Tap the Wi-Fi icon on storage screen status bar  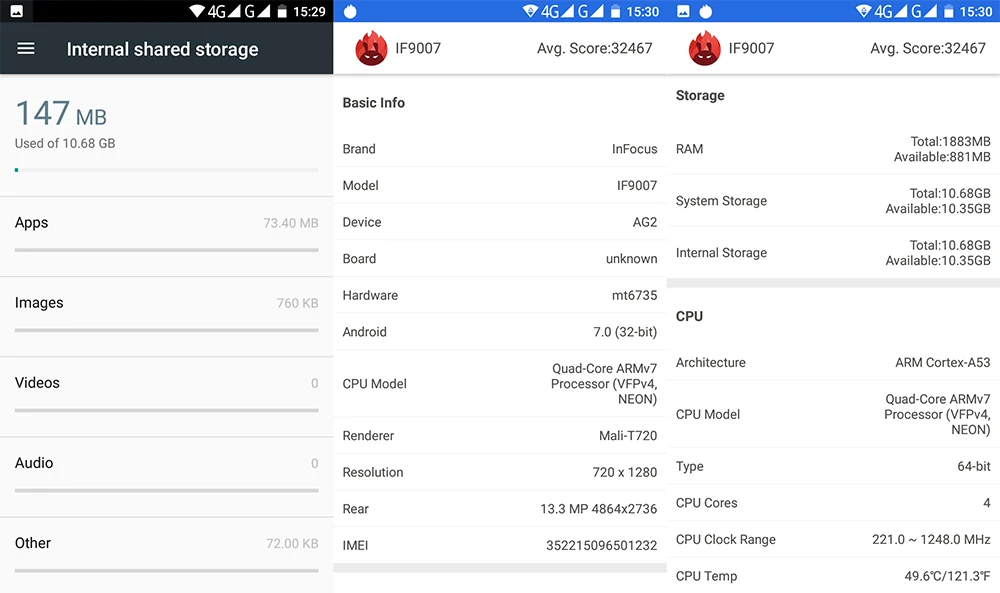[x=197, y=11]
